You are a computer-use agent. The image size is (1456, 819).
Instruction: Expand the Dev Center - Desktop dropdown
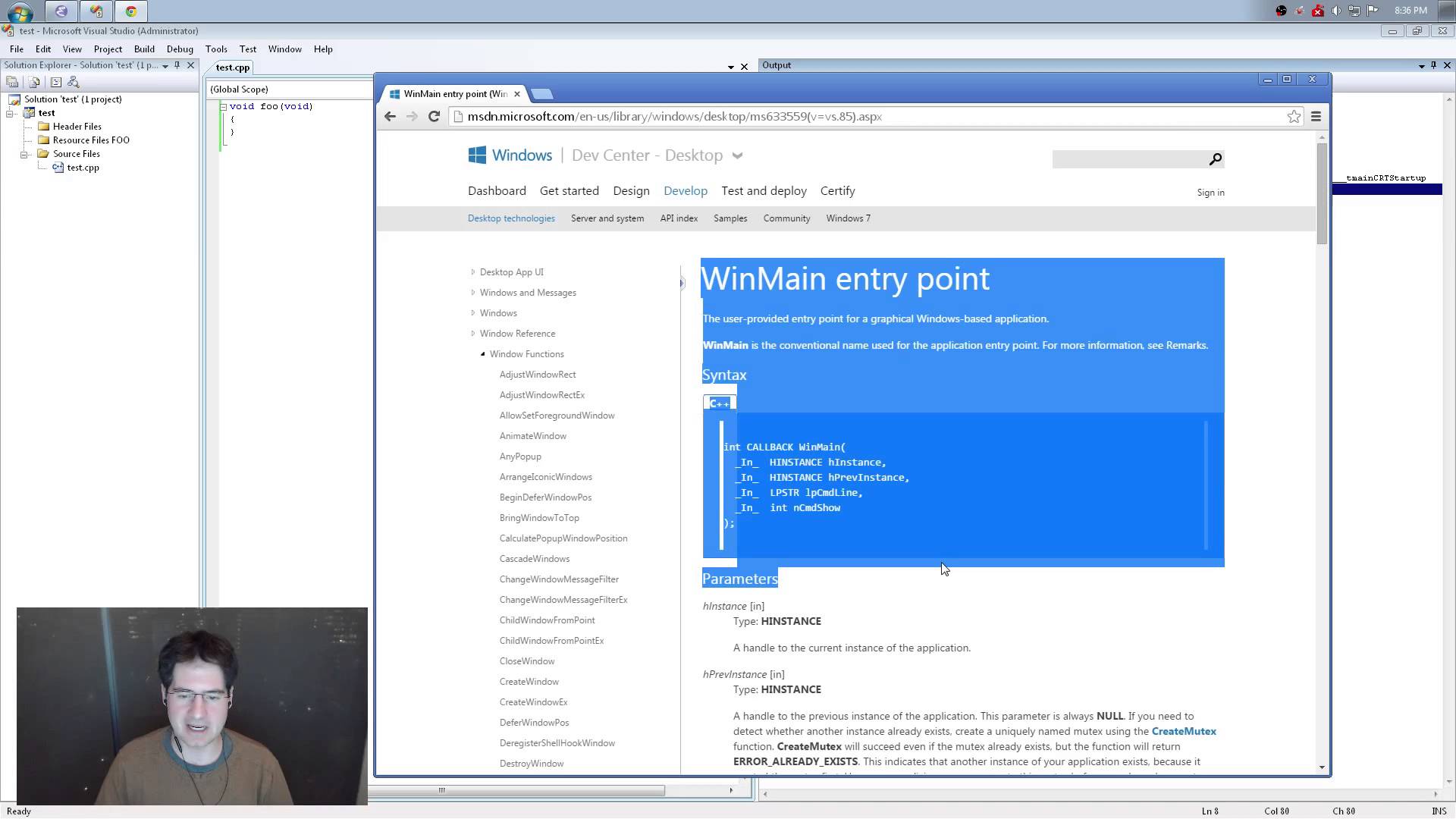(737, 156)
